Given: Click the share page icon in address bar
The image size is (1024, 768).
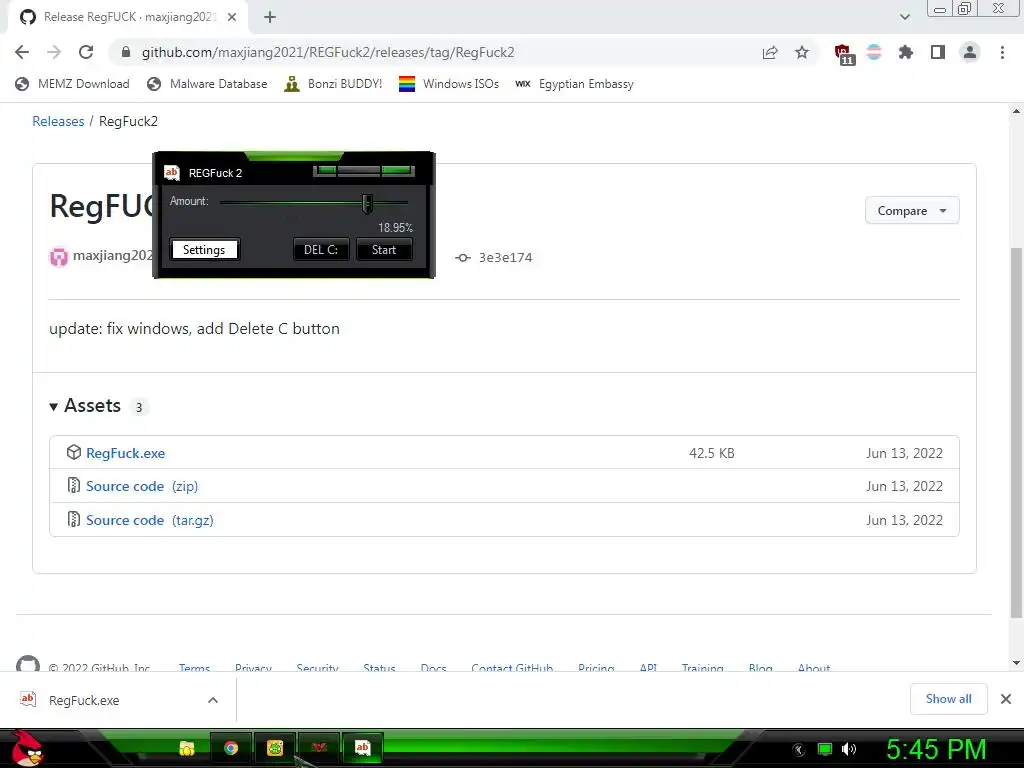Looking at the screenshot, I should 770,52.
